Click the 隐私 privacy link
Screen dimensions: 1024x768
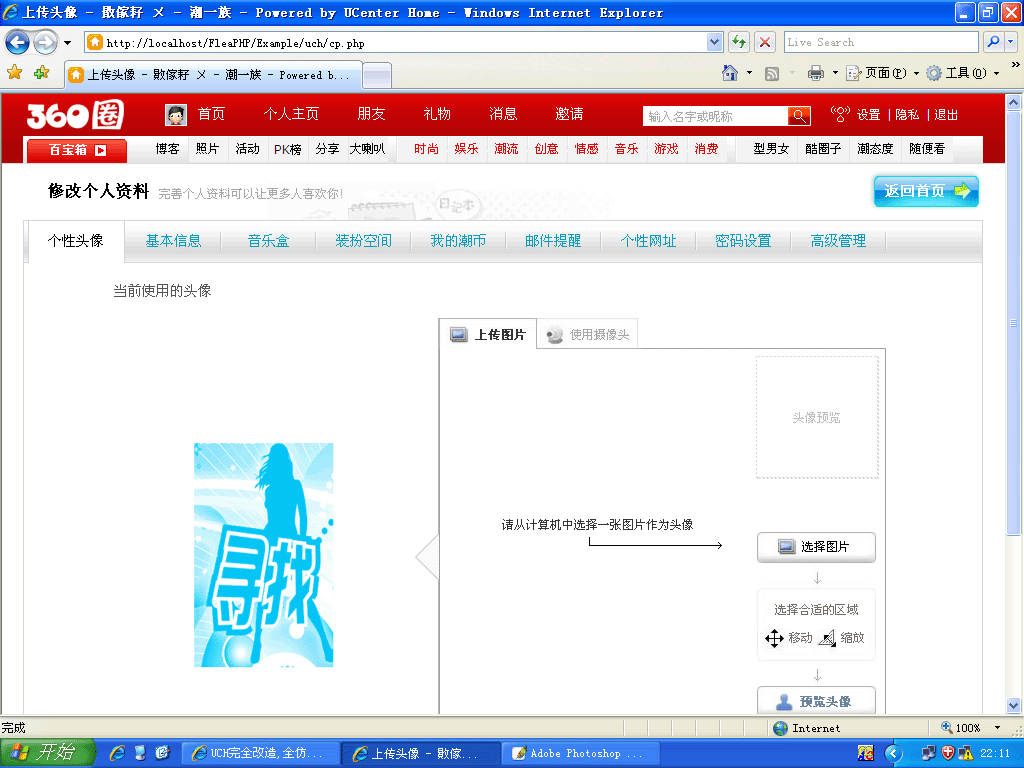907,115
